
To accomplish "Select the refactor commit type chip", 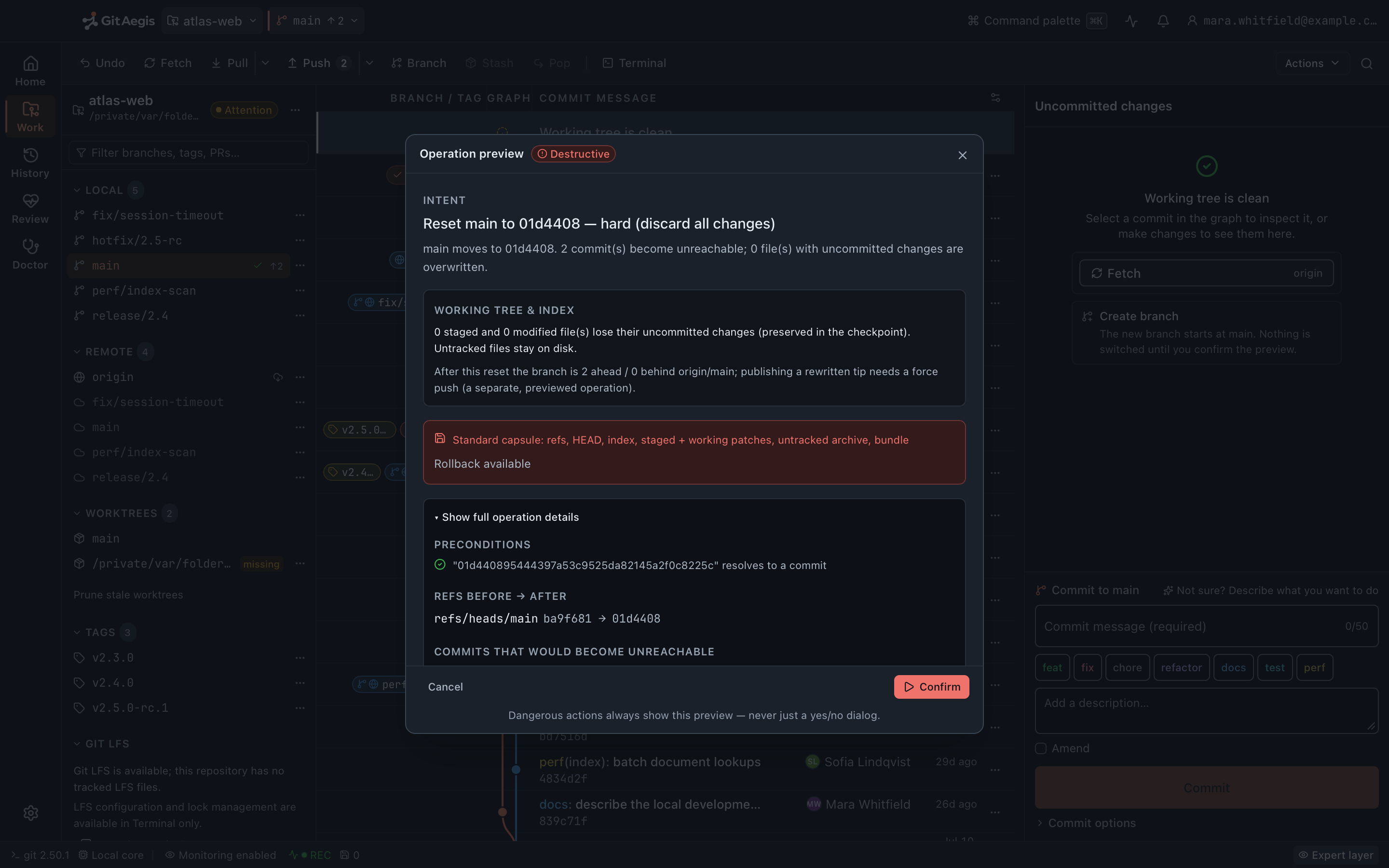I will tap(1181, 668).
